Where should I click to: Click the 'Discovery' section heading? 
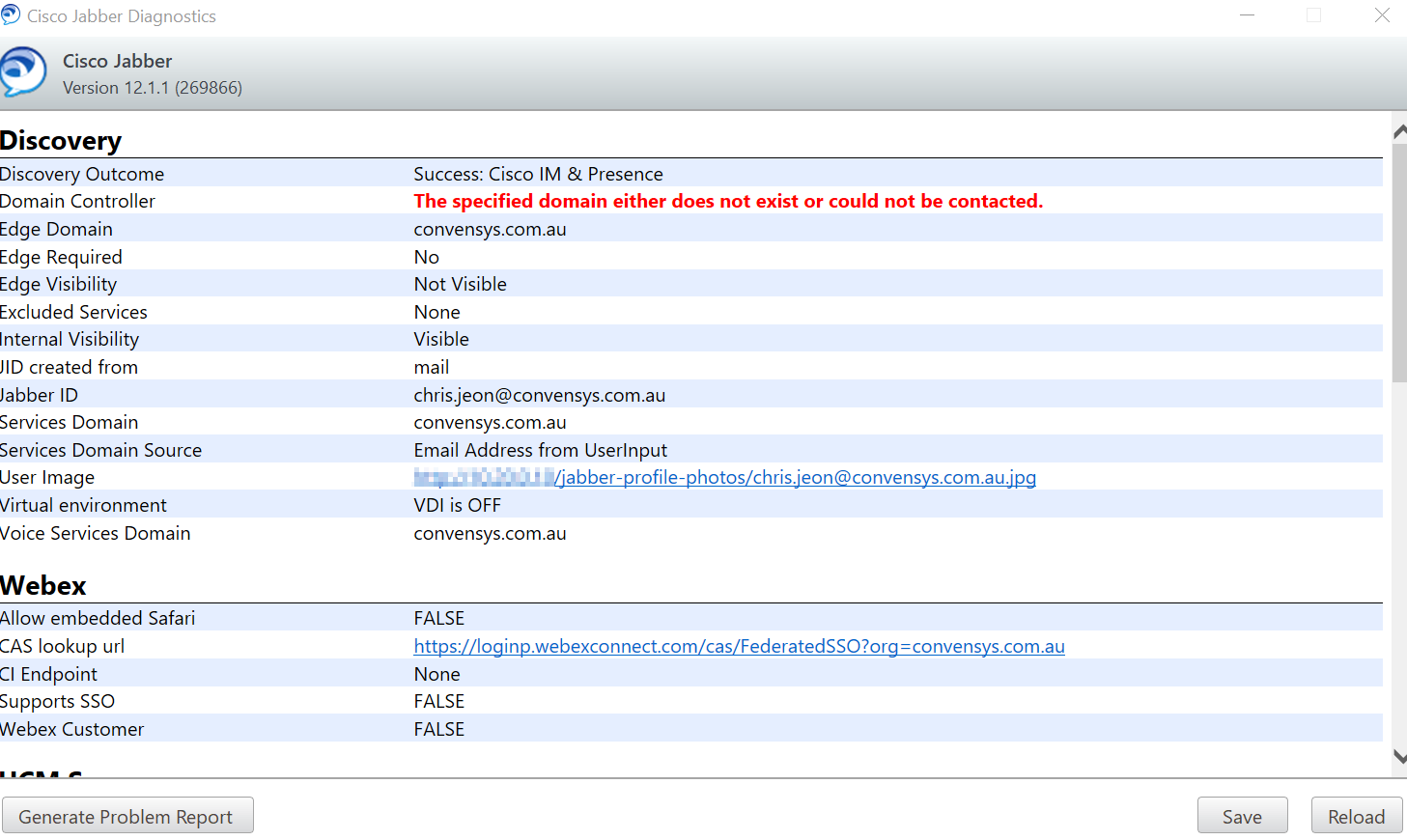pos(61,141)
